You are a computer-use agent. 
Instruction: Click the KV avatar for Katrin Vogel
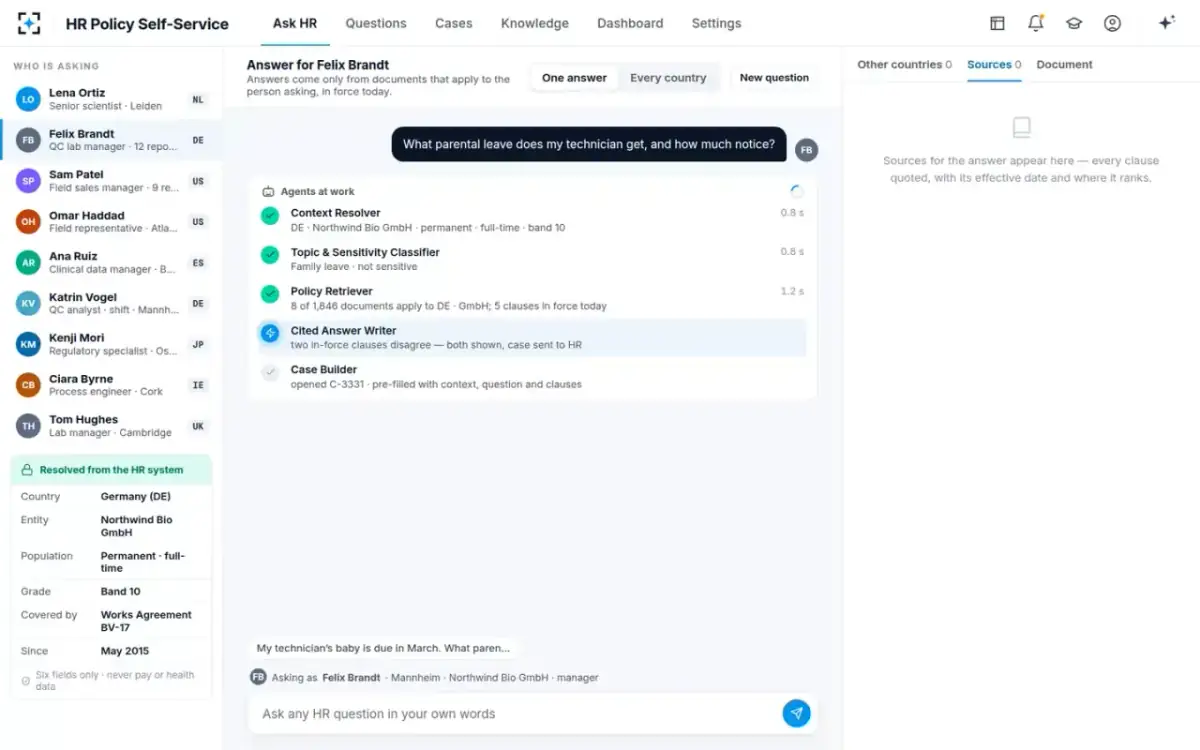click(28, 303)
